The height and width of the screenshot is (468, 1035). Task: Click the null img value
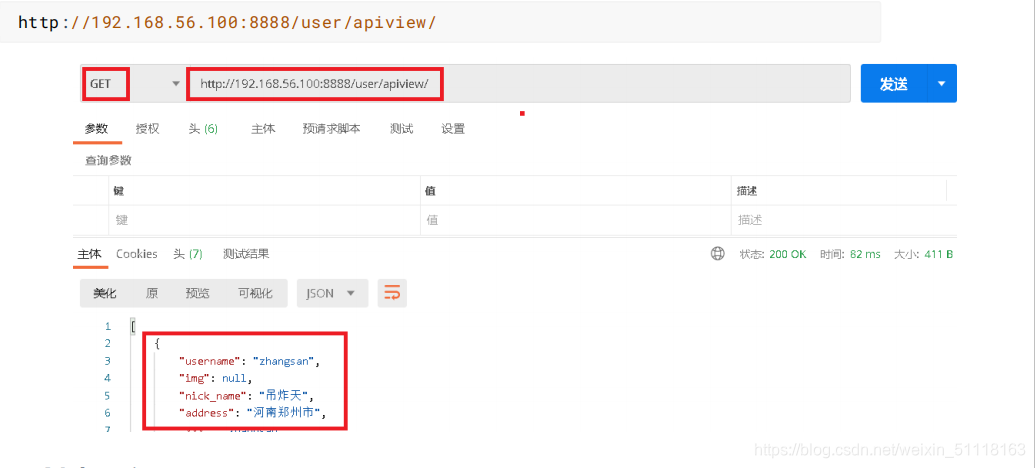(233, 378)
